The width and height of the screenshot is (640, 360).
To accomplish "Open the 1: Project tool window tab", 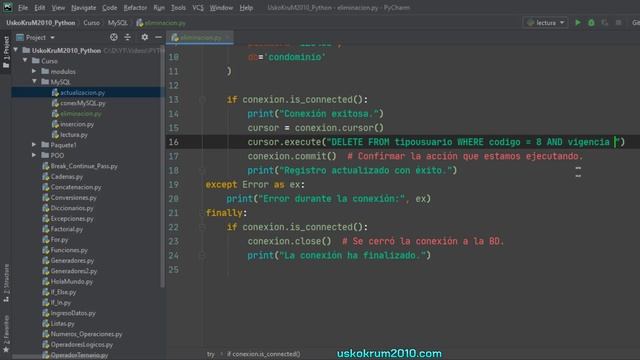I will point(6,52).
